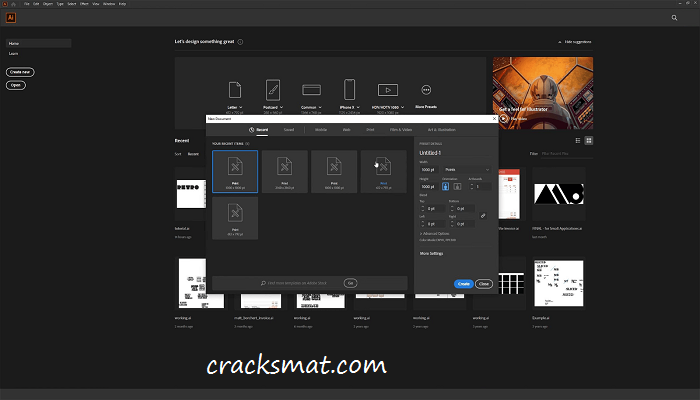Screen dimensions: 700x400
Task: Select second-row Print preset thumbnail
Action: 235,218
